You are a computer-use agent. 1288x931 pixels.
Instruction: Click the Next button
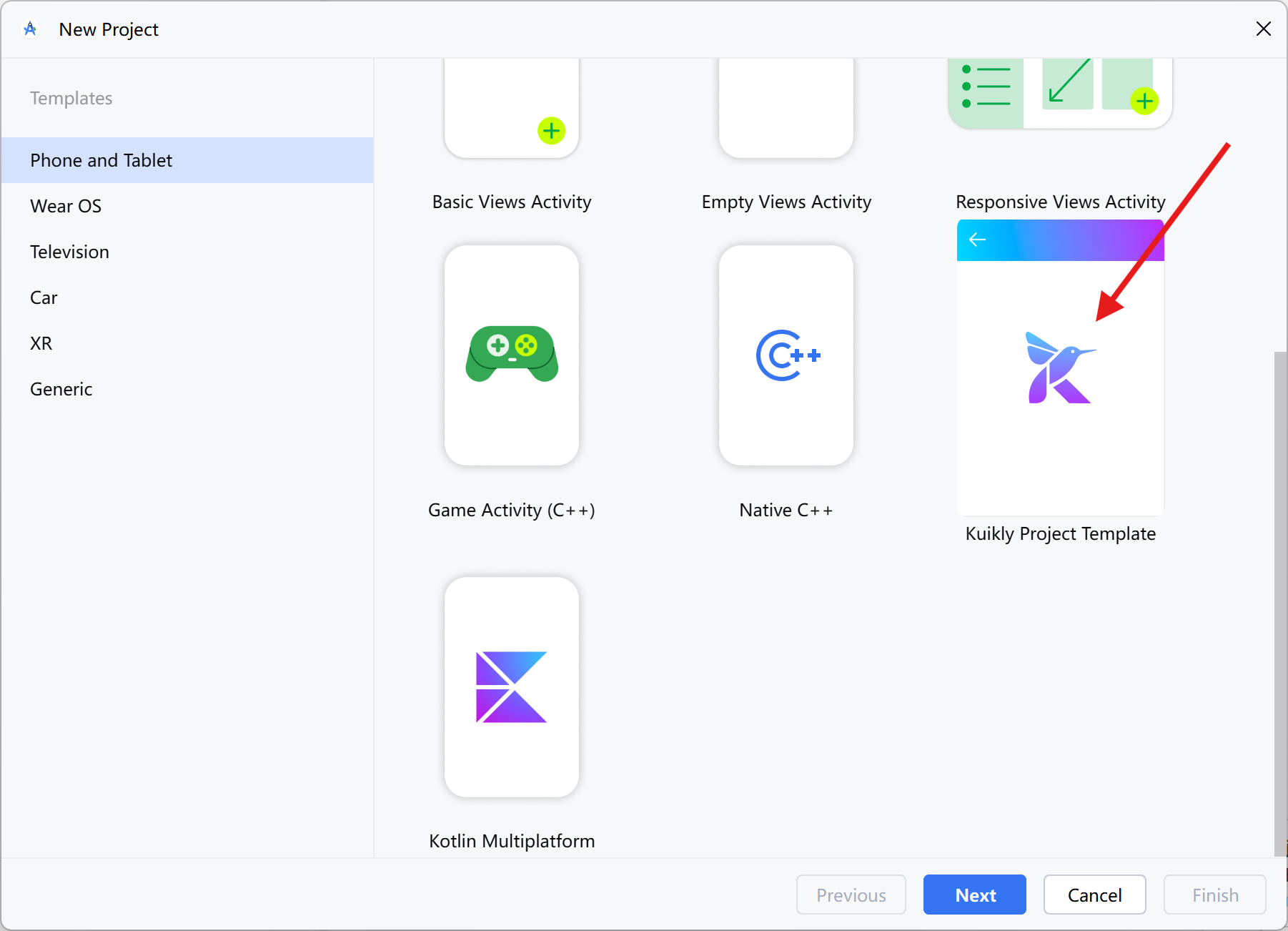point(975,895)
